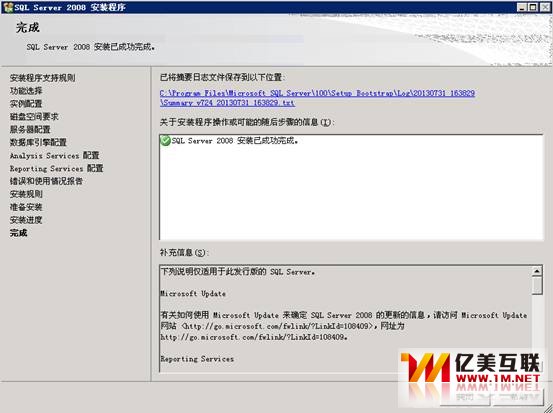Select the 数据库引擎配置 step
The height and width of the screenshot is (413, 553).
(38, 142)
